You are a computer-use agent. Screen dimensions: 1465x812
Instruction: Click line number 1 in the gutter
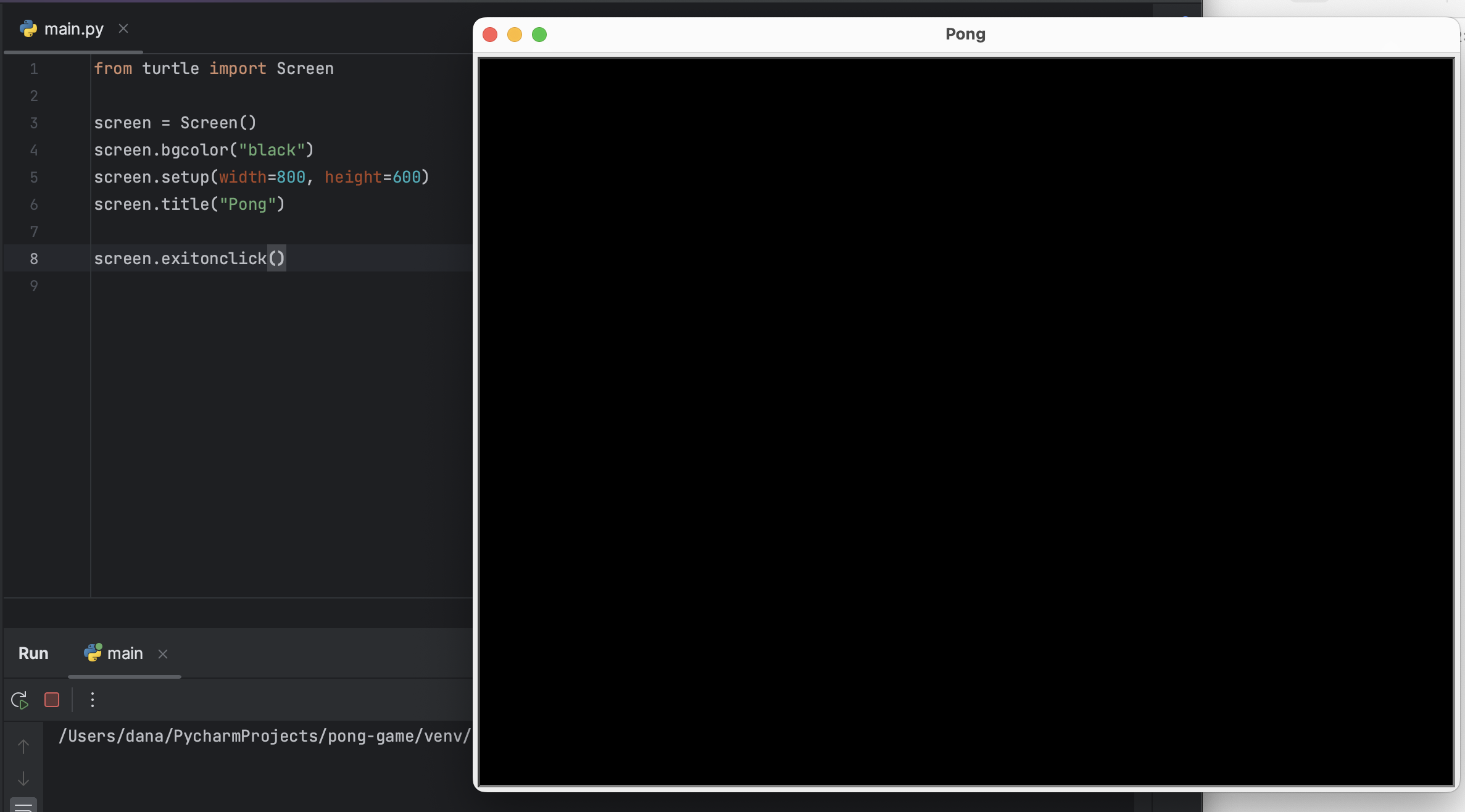[x=34, y=69]
